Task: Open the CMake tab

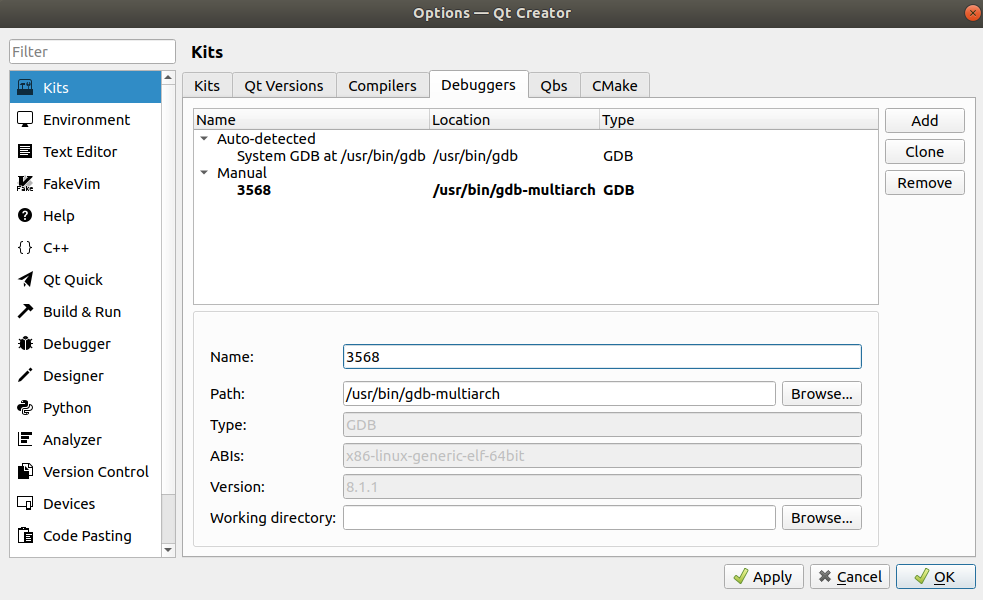Action: 614,86
